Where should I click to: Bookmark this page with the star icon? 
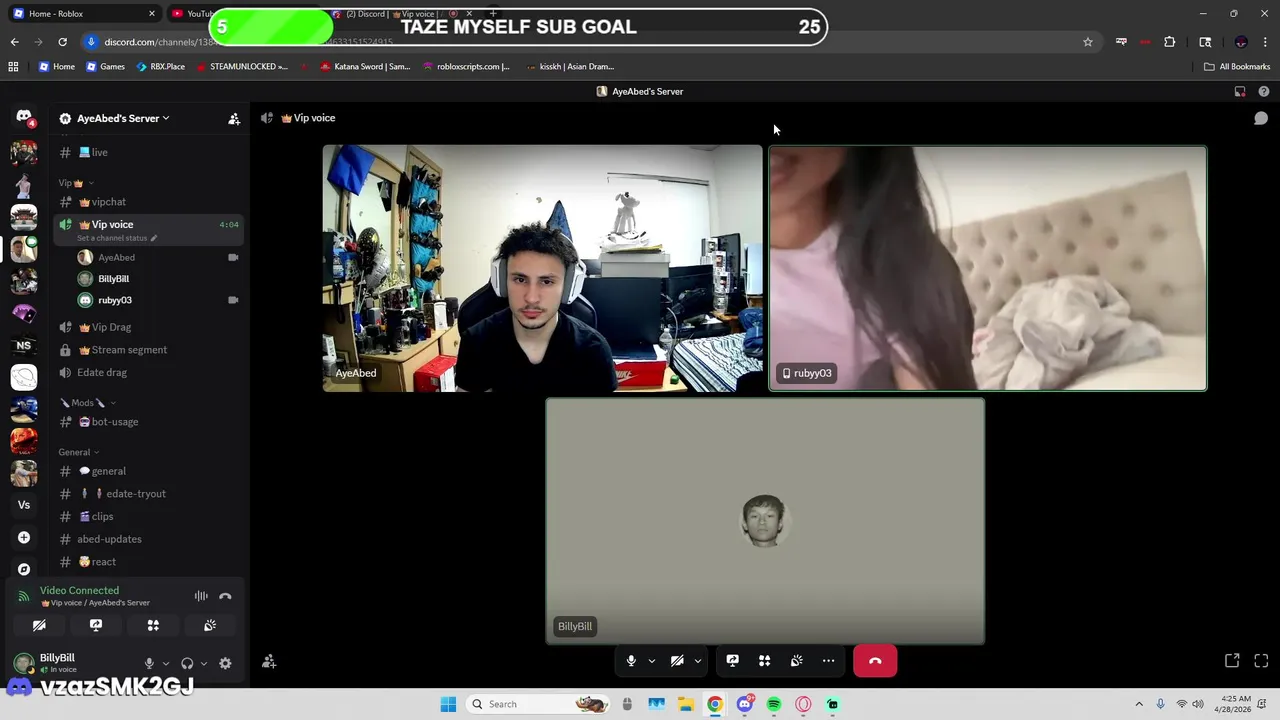point(1088,42)
